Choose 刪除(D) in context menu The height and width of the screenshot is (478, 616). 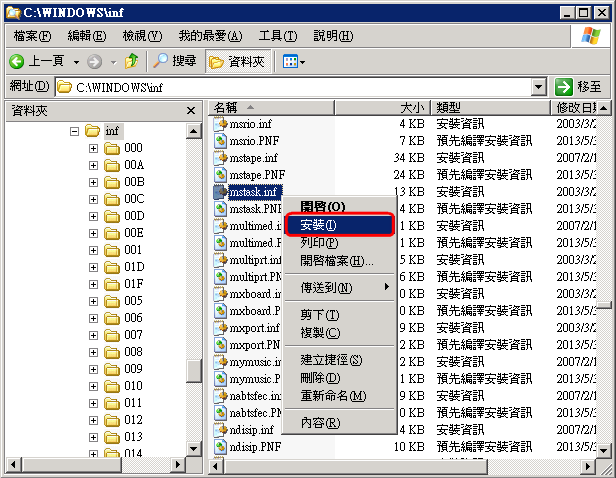339,378
